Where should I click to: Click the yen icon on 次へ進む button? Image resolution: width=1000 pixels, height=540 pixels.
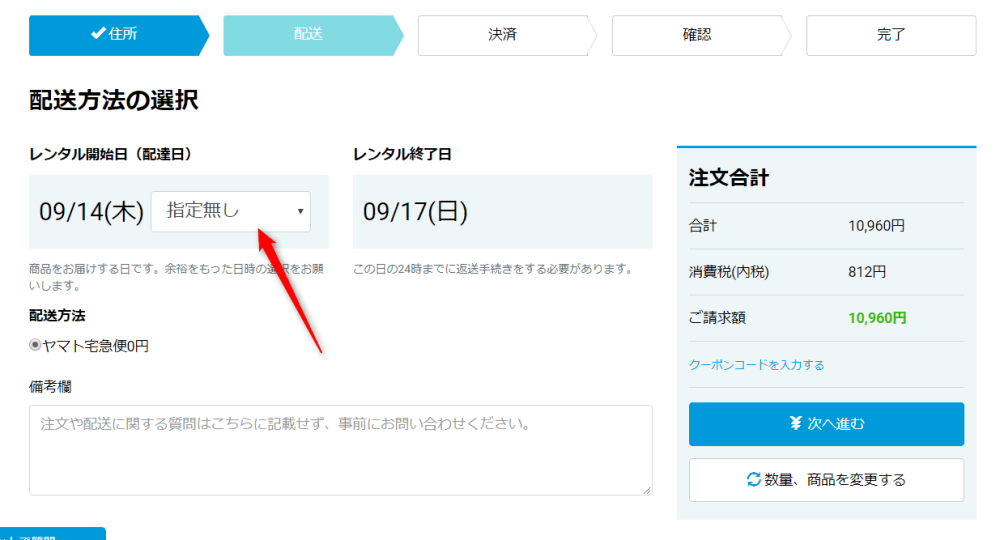click(795, 423)
